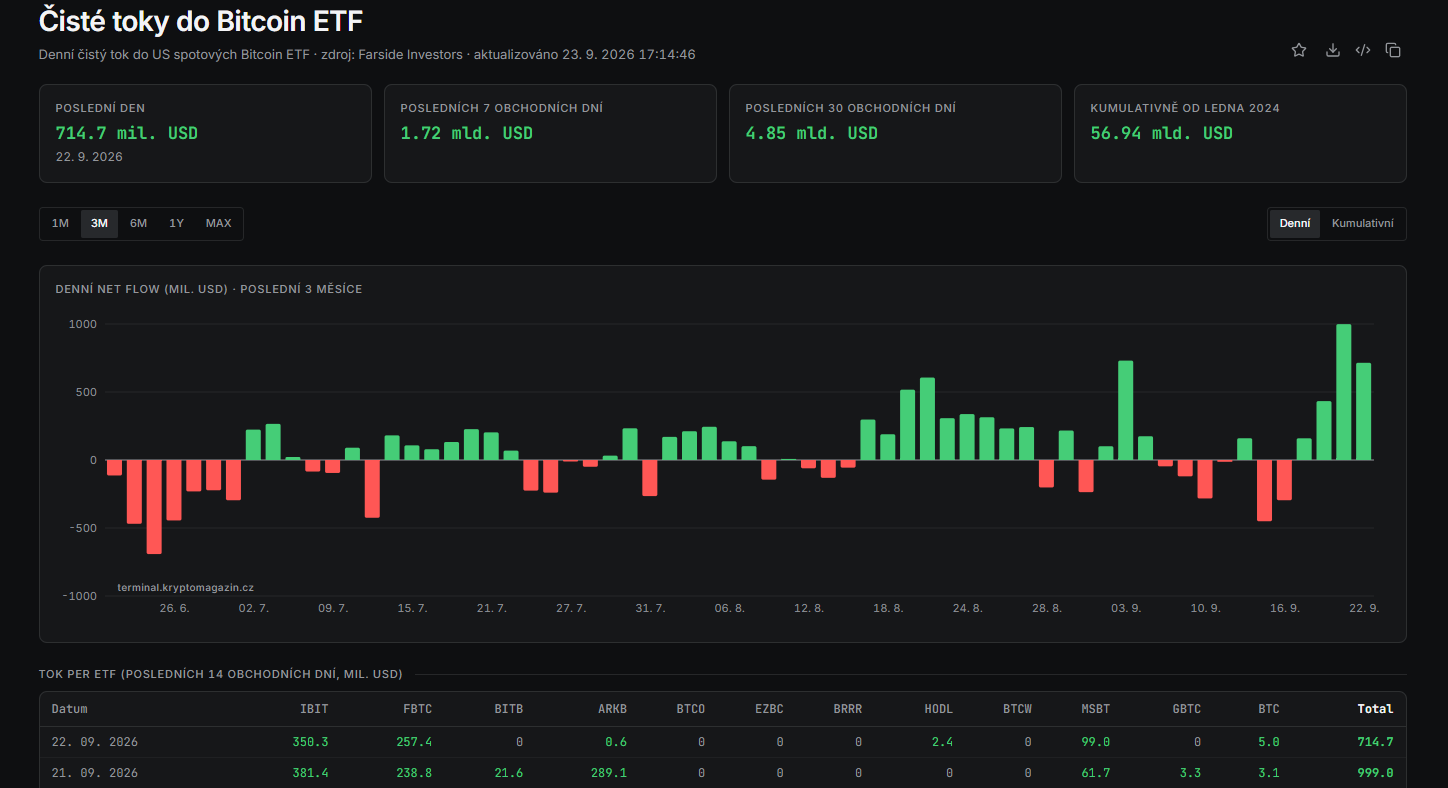Click the BTC column header
The width and height of the screenshot is (1448, 788).
click(1268, 709)
